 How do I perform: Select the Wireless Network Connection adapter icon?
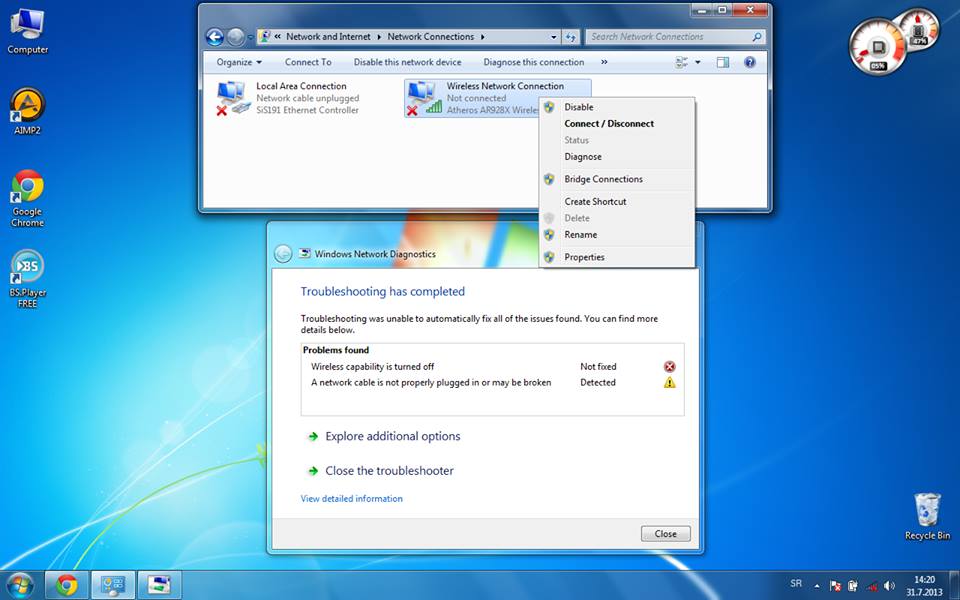coord(424,99)
